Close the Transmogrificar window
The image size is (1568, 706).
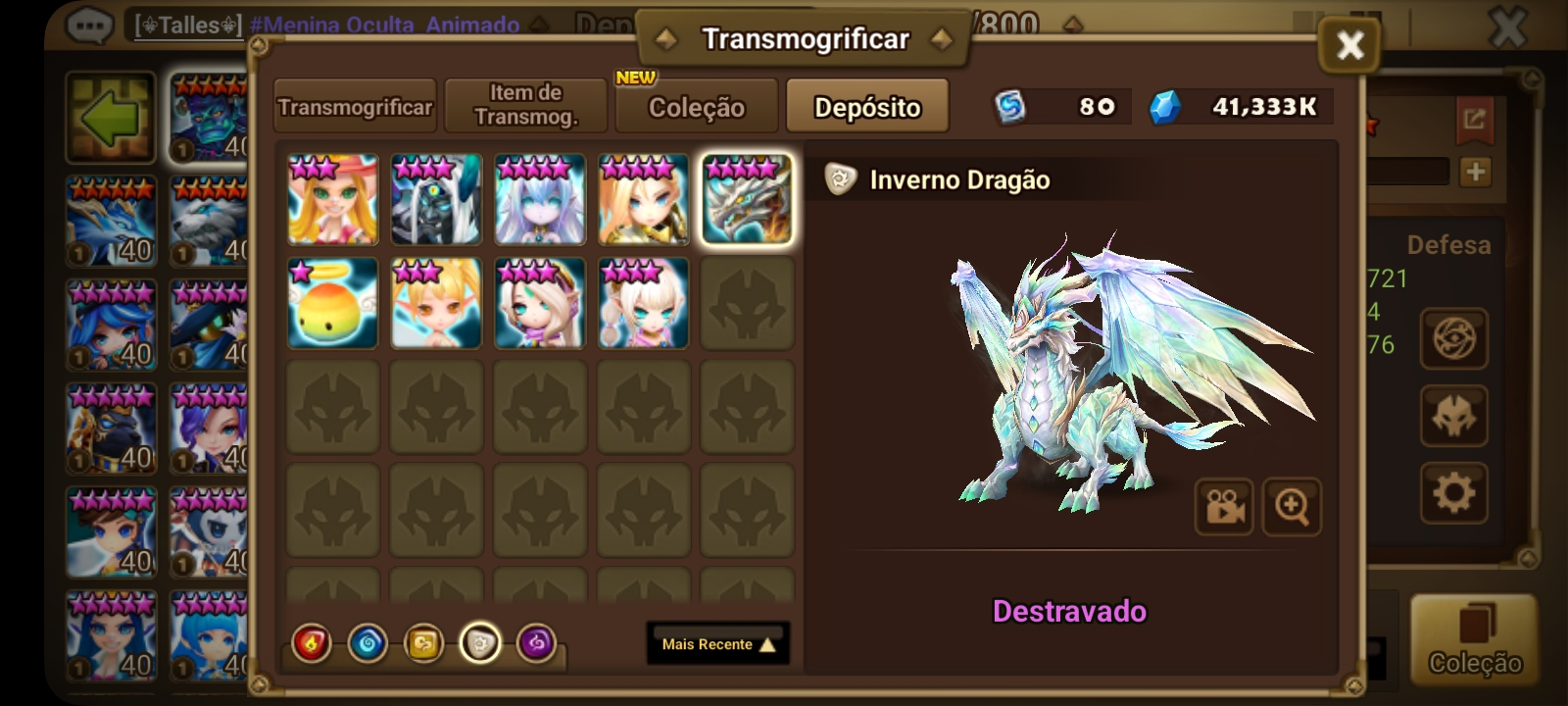pos(1350,45)
